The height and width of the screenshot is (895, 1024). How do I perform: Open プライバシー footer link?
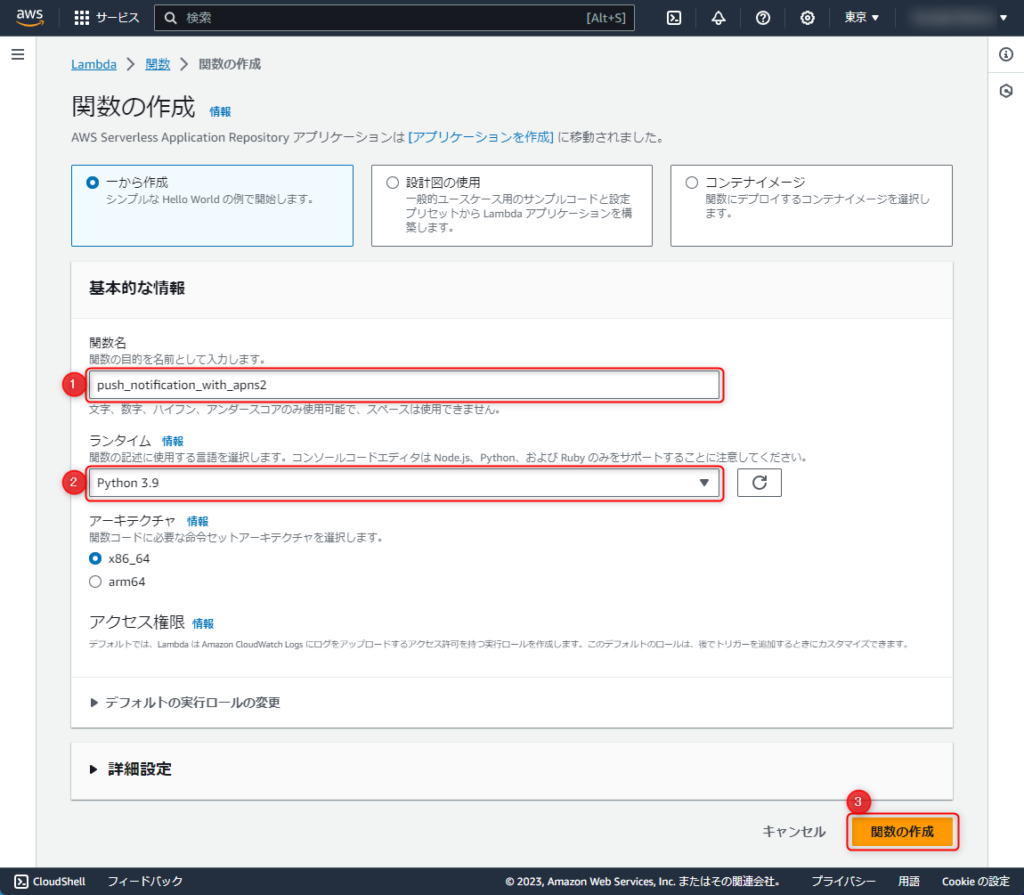(844, 881)
